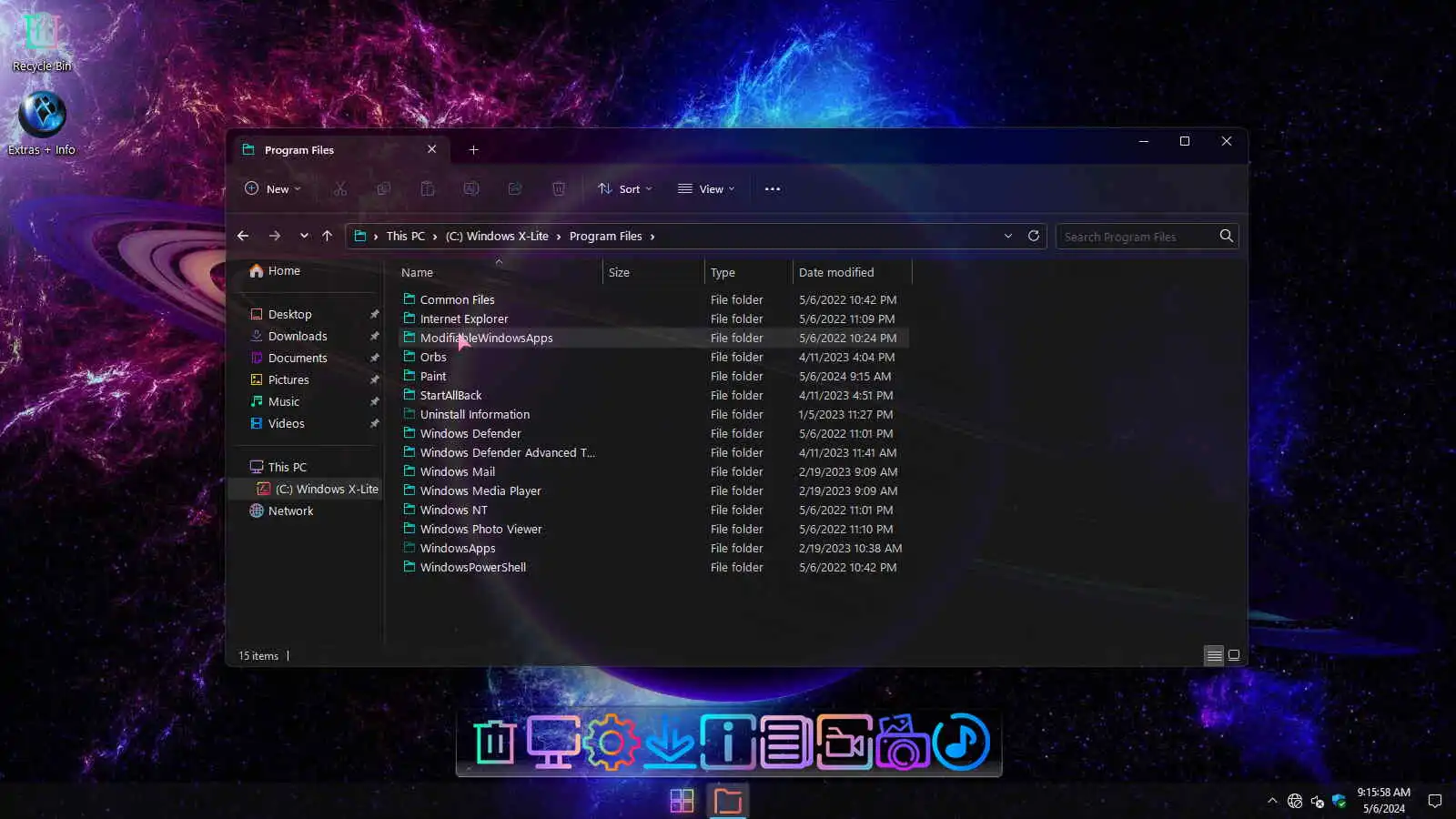Click the Delete trash icon in the Explorer toolbar

tap(559, 188)
